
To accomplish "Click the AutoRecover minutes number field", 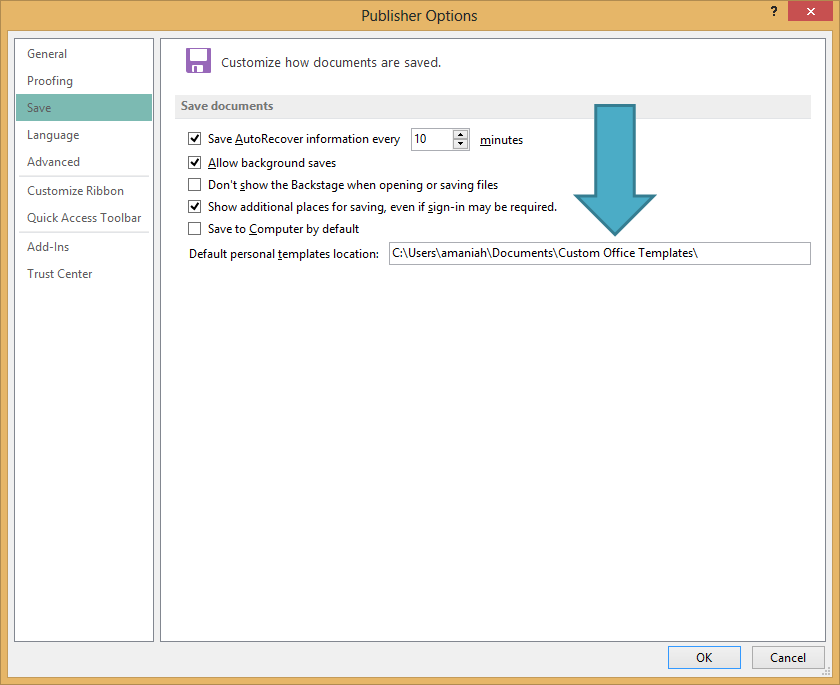I will point(431,140).
